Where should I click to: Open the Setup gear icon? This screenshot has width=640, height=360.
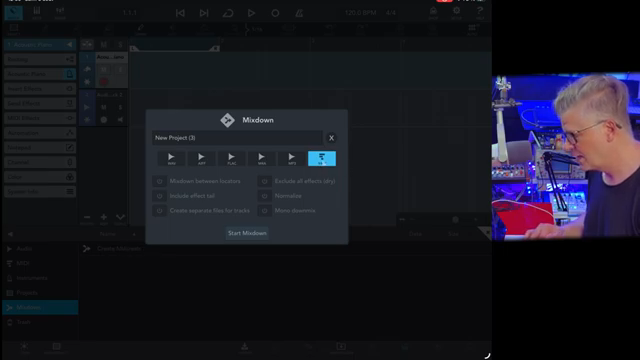coord(456,13)
